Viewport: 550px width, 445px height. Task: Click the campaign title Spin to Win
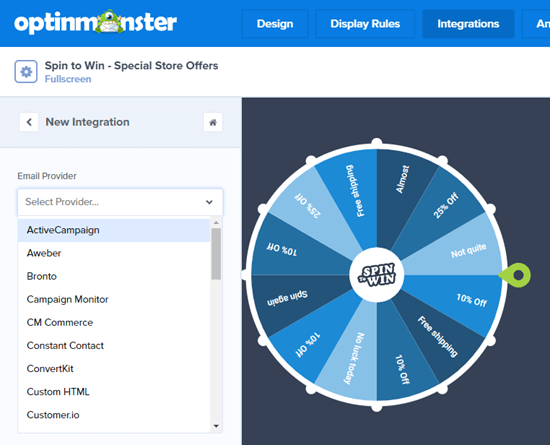click(x=132, y=66)
